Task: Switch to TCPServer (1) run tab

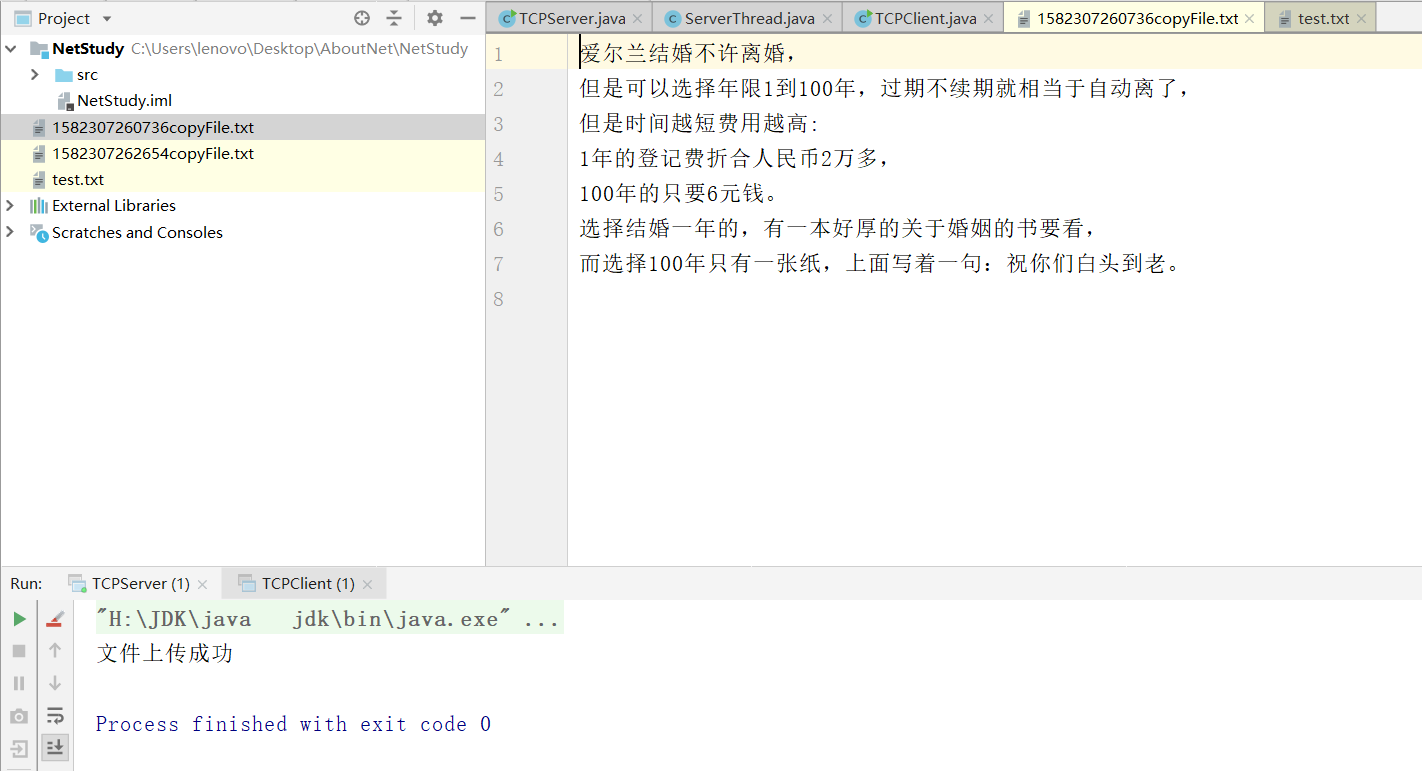Action: (139, 583)
